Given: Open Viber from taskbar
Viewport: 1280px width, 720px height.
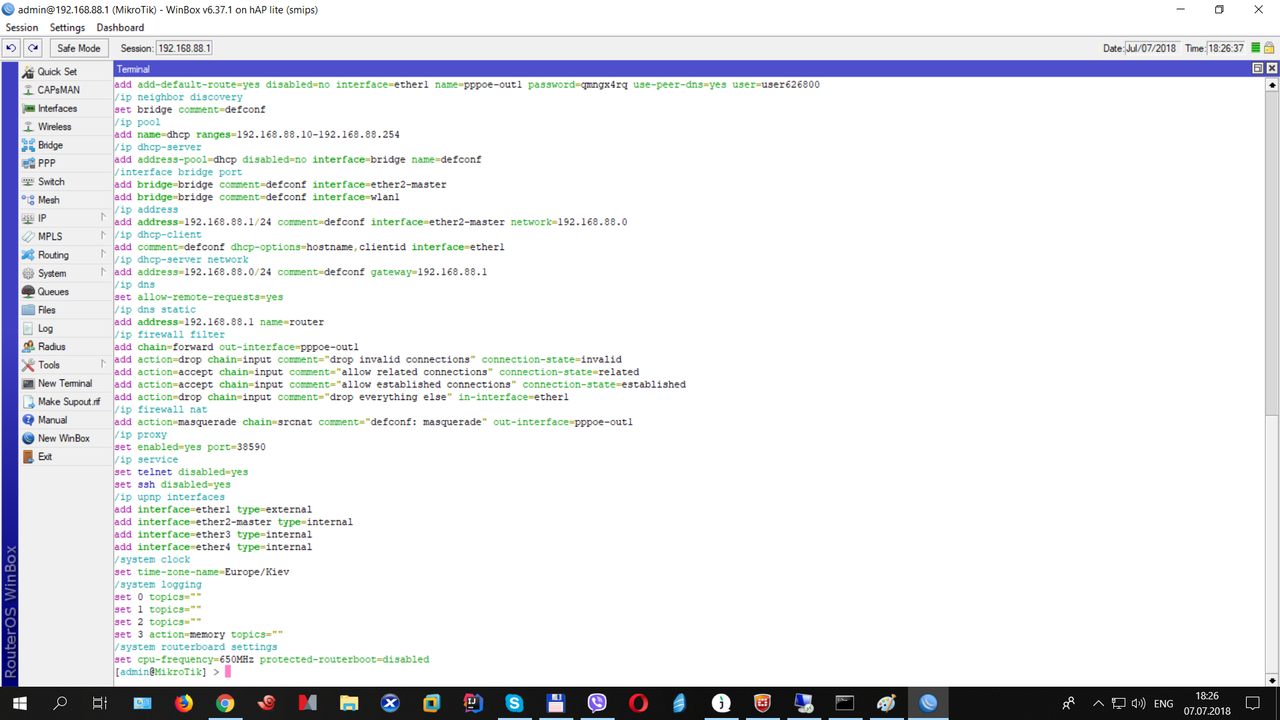Looking at the screenshot, I should (x=598, y=703).
